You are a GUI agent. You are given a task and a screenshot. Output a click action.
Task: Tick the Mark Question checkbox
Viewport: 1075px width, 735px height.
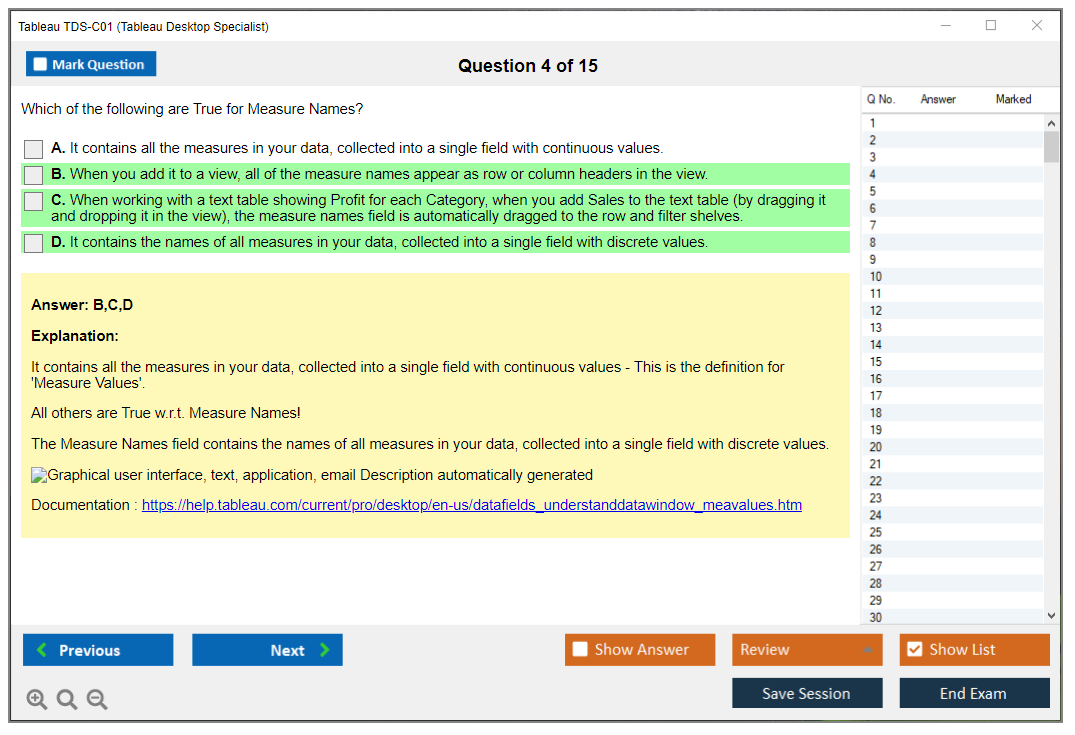(x=41, y=65)
